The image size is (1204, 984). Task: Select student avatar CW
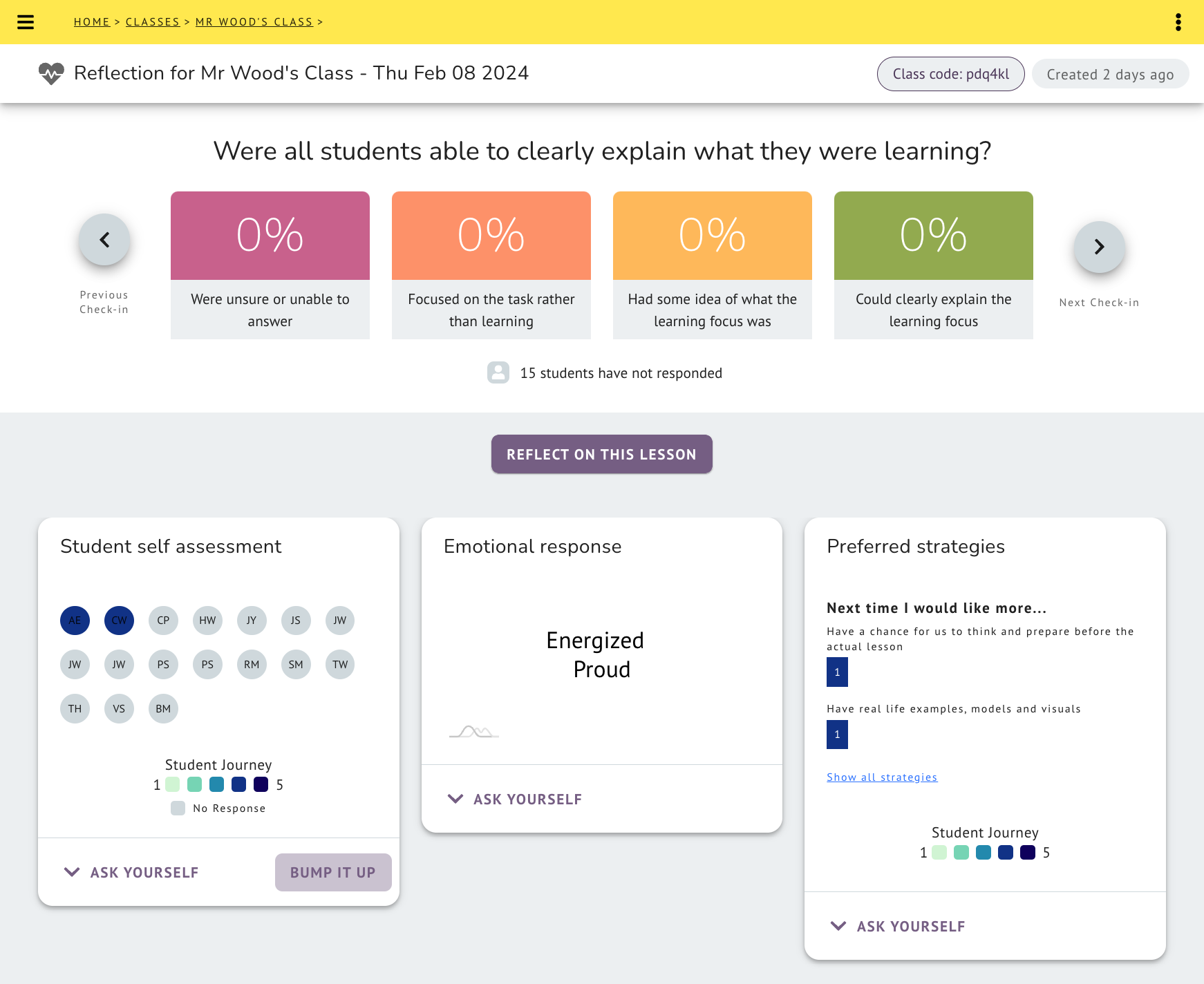(119, 621)
